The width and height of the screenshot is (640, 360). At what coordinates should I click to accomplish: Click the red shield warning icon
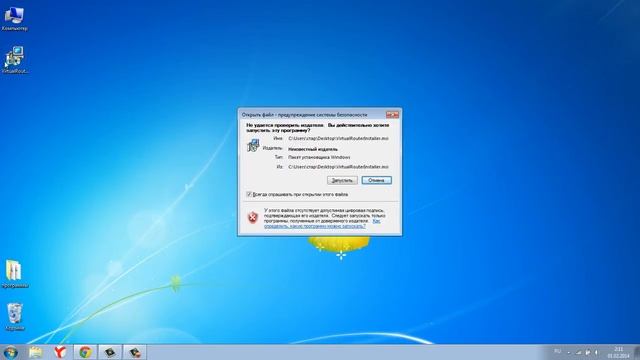coord(253,217)
